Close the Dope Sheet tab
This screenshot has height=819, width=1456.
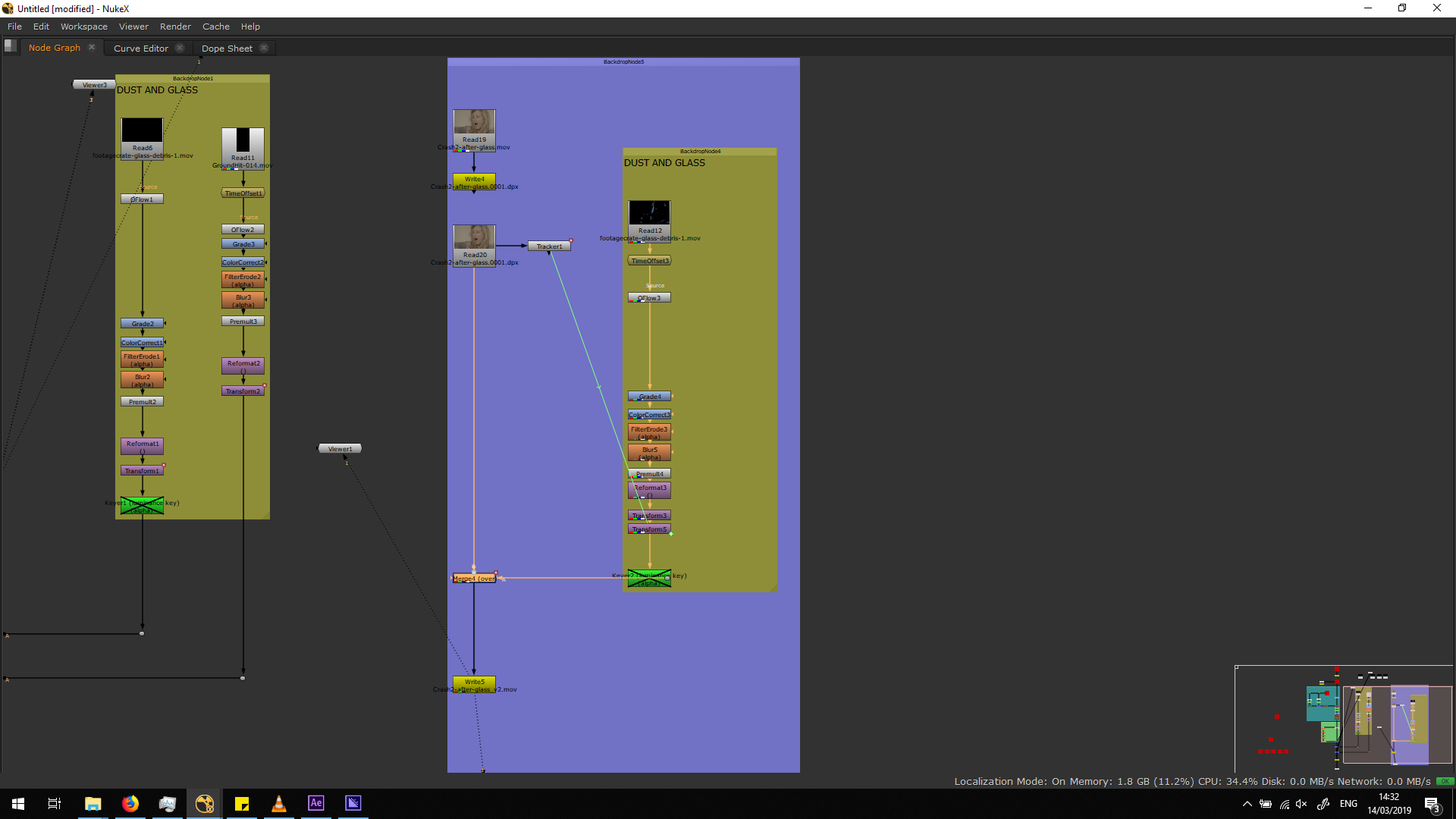pyautogui.click(x=264, y=48)
